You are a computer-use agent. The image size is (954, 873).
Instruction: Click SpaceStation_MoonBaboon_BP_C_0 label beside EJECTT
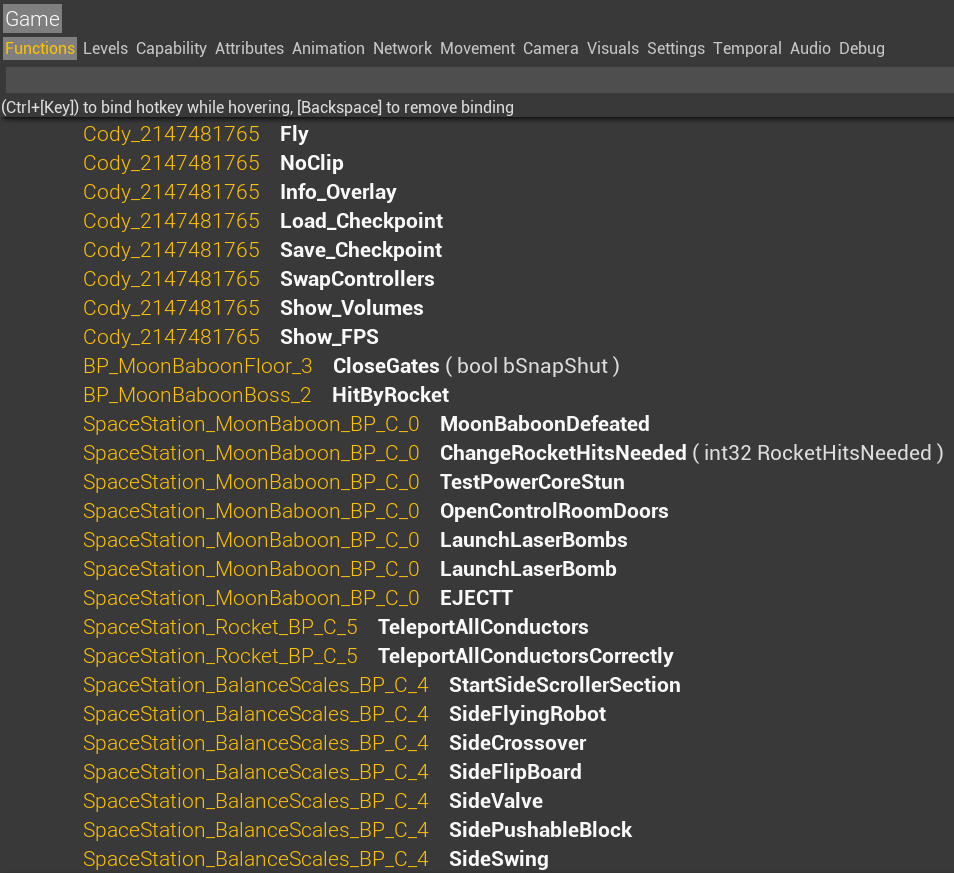click(x=251, y=598)
